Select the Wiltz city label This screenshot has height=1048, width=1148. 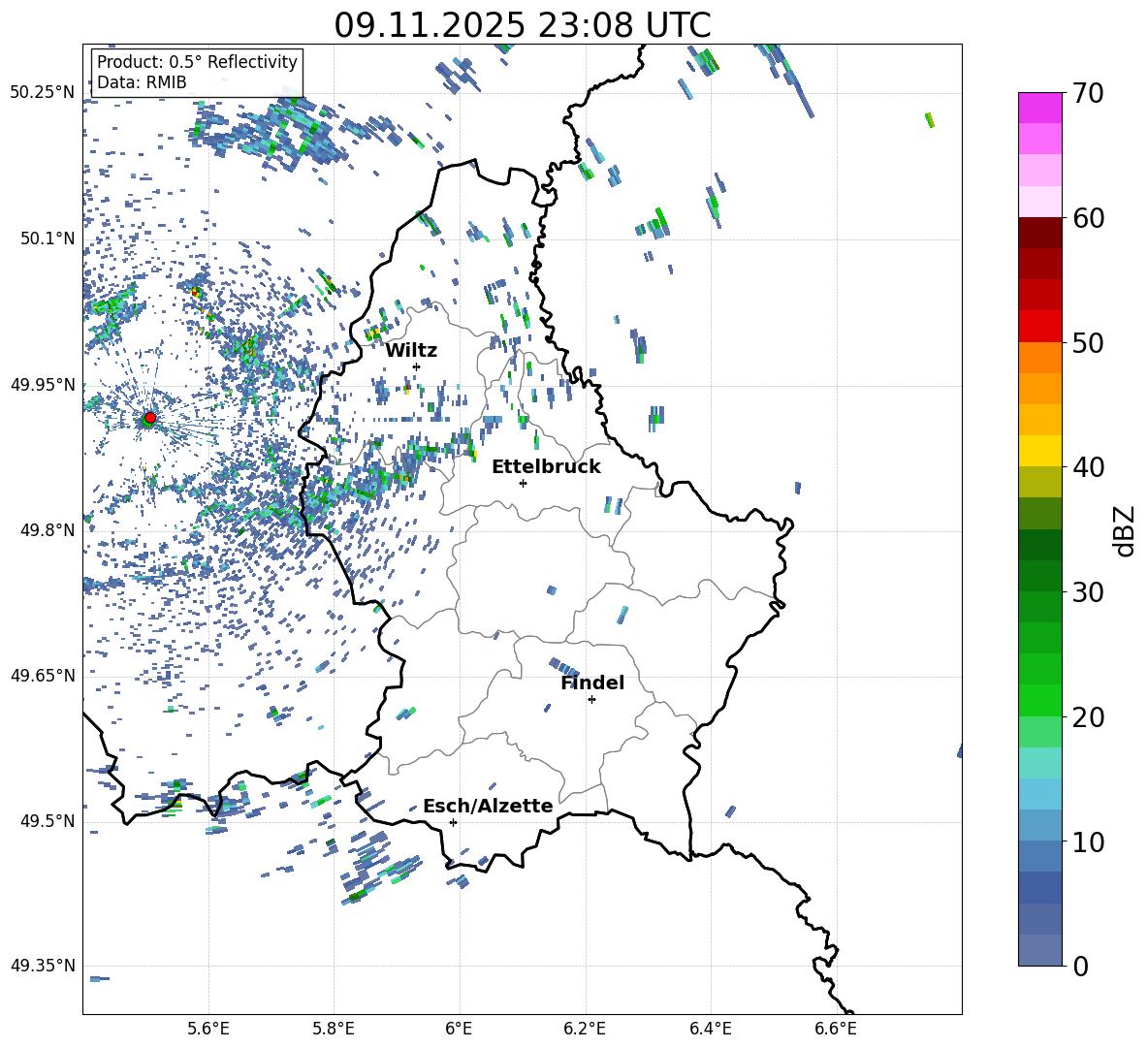click(x=411, y=350)
